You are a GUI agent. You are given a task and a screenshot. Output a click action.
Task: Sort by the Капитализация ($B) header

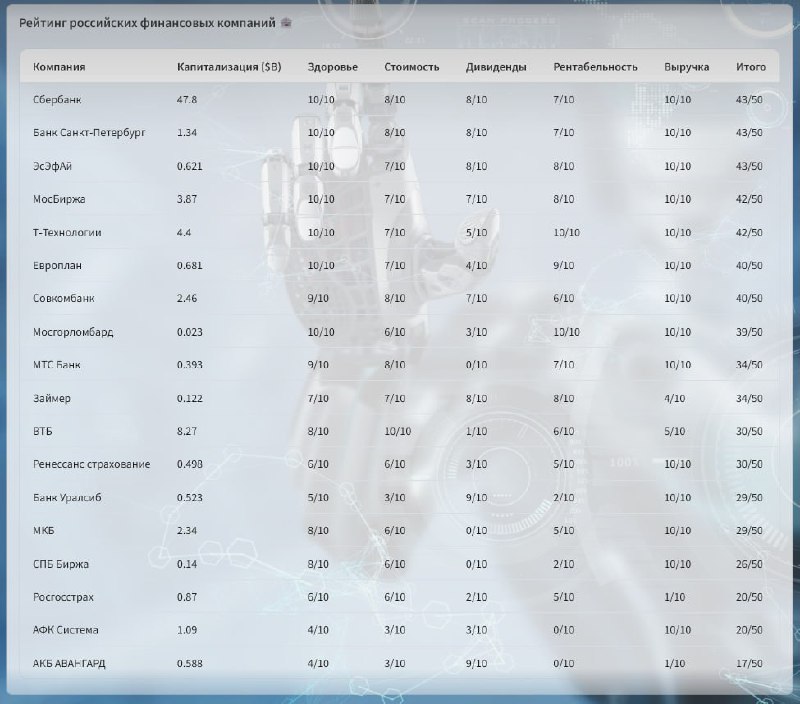pos(229,67)
